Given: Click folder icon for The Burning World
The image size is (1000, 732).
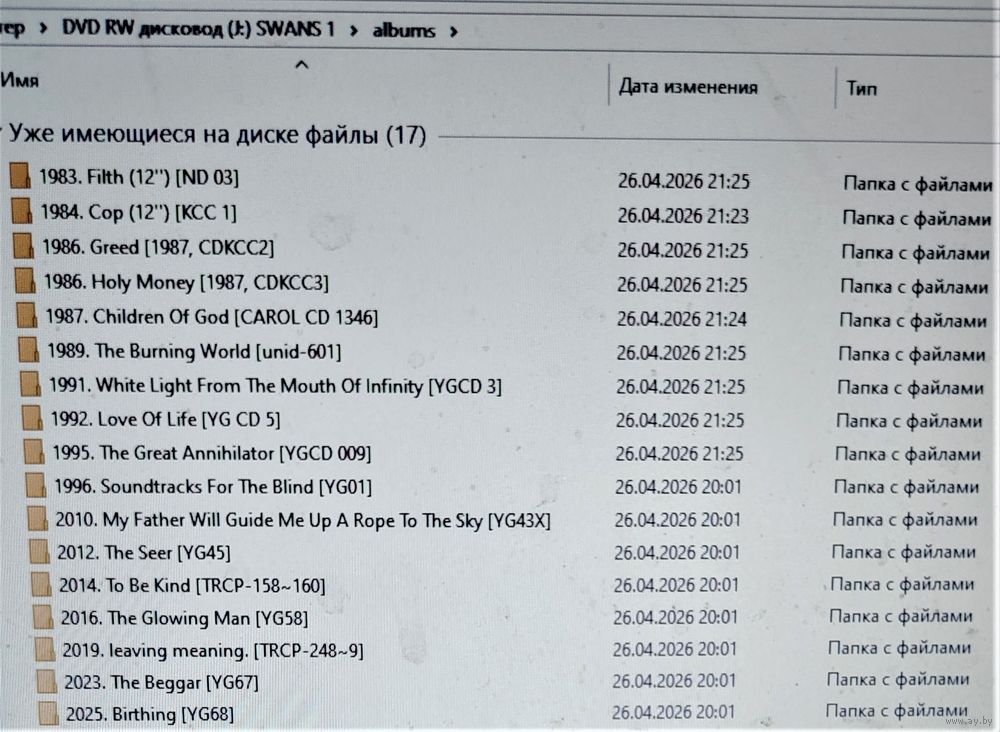Looking at the screenshot, I should (29, 352).
